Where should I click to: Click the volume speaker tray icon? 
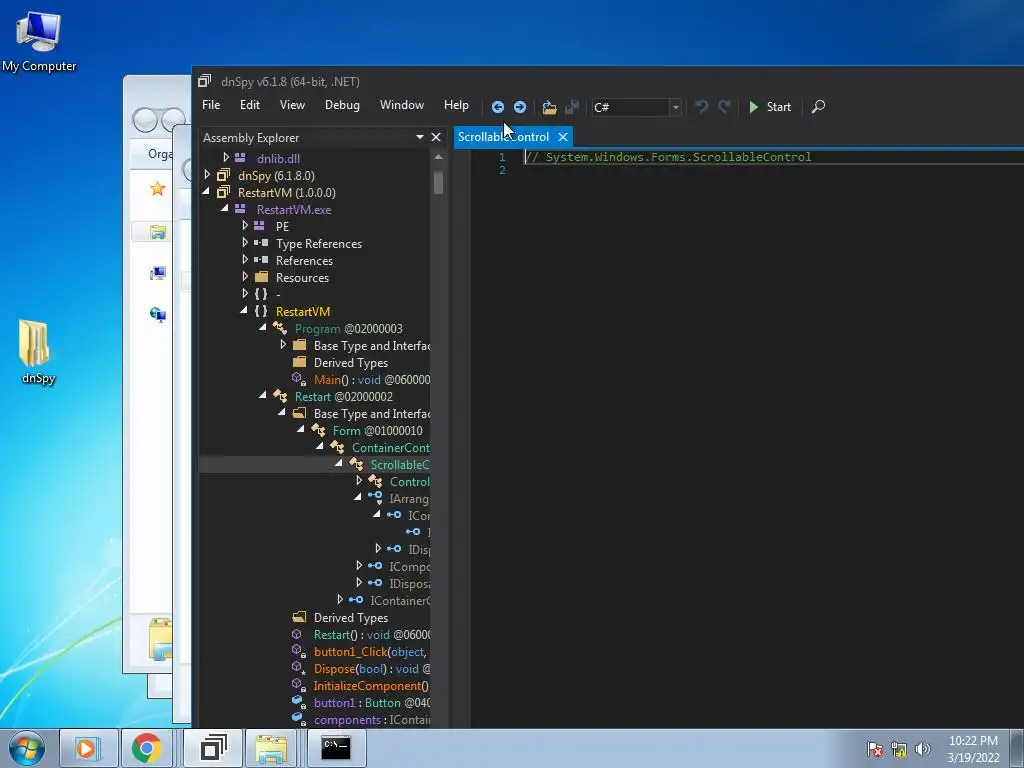922,749
